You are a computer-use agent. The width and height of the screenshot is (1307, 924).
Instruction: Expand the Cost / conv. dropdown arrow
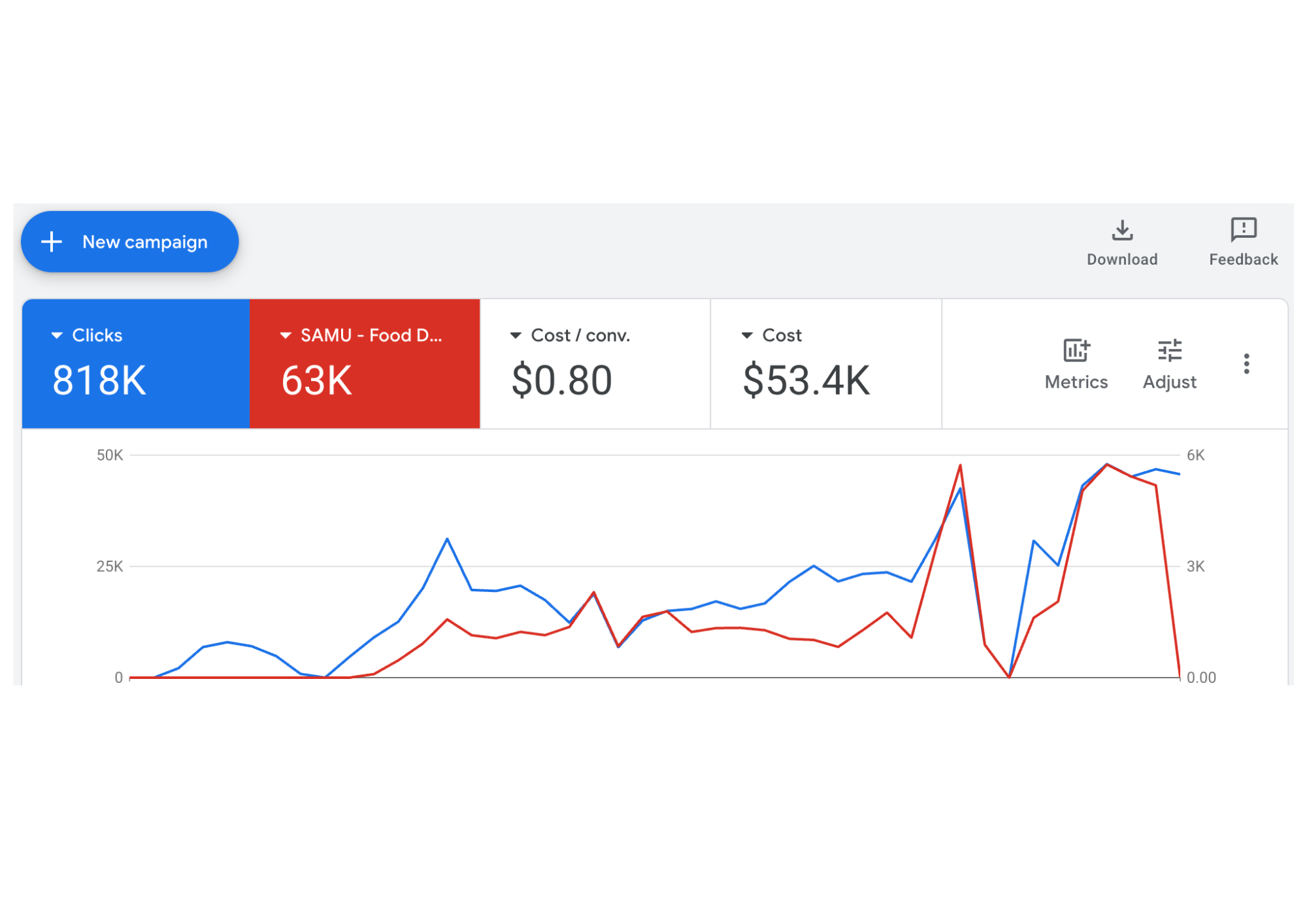tap(516, 335)
